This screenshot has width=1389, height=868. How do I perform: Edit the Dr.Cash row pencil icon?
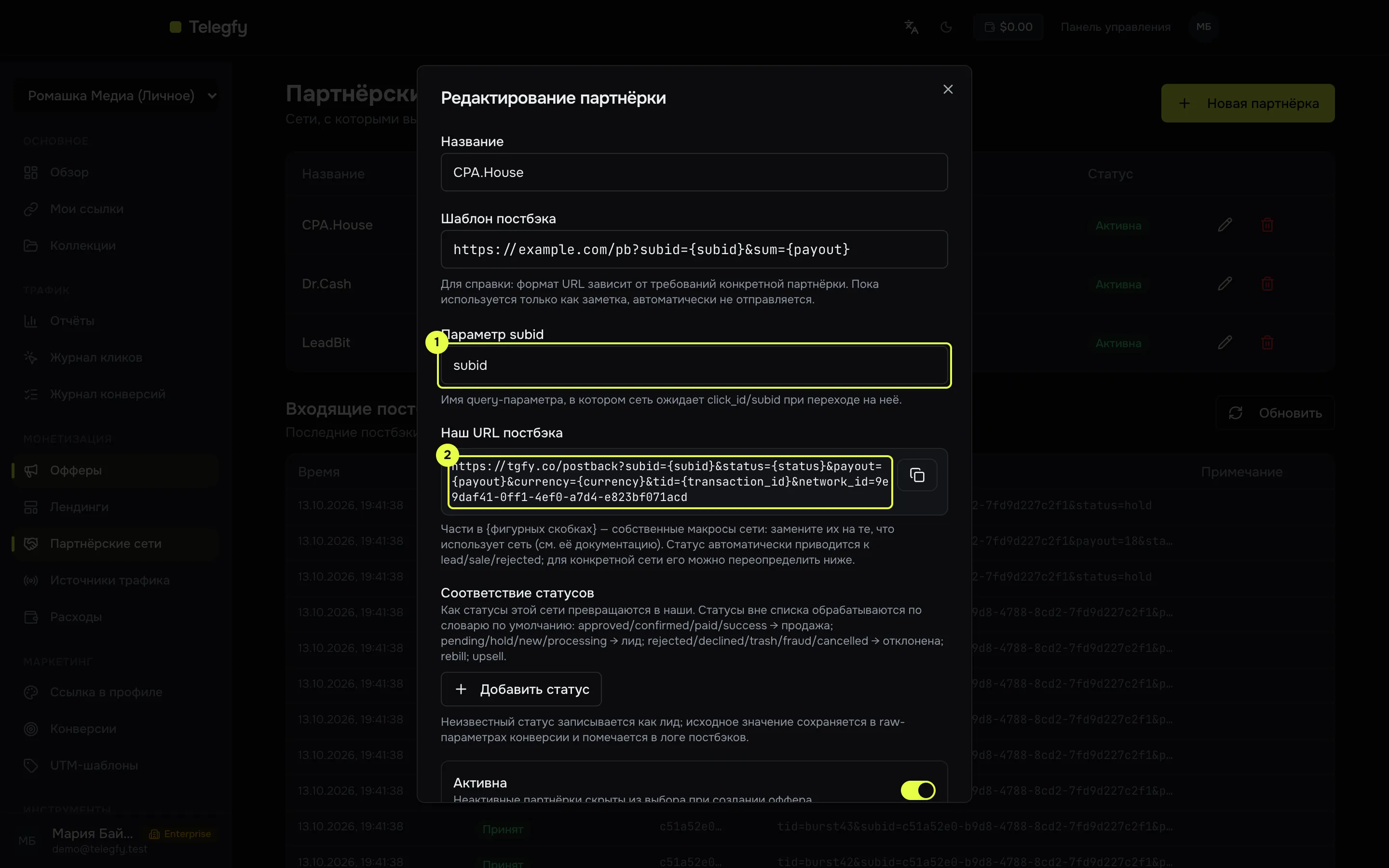tap(1225, 284)
